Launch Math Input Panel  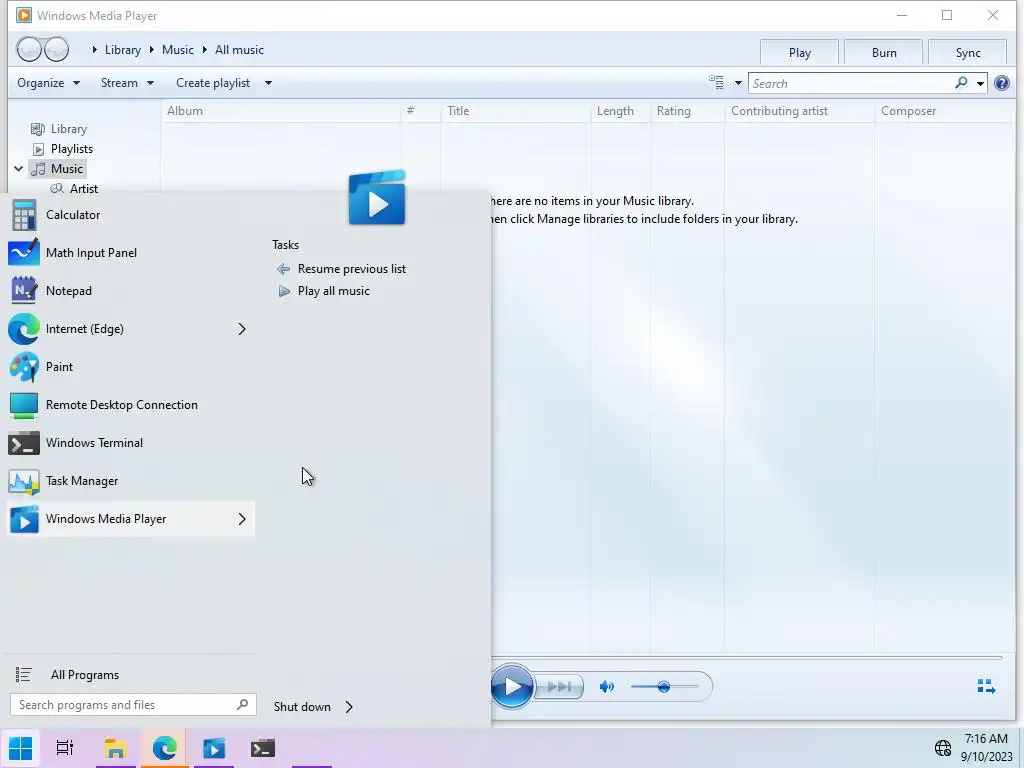(x=130, y=253)
